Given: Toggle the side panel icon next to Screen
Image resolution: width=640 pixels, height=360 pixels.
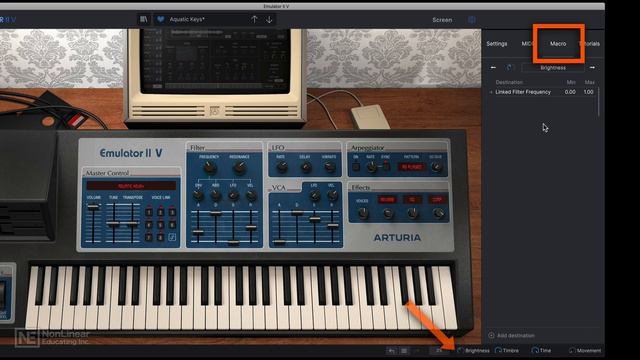Looking at the screenshot, I should [x=471, y=20].
